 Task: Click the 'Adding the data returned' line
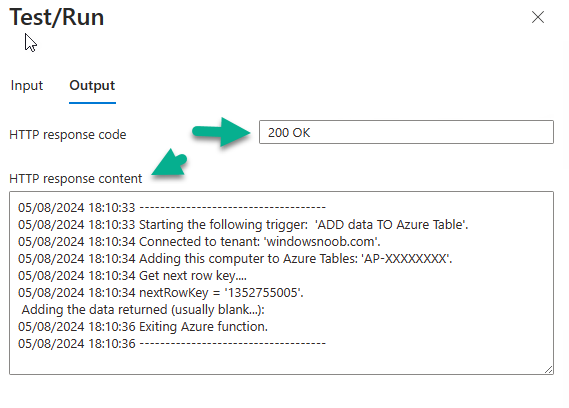point(143,310)
